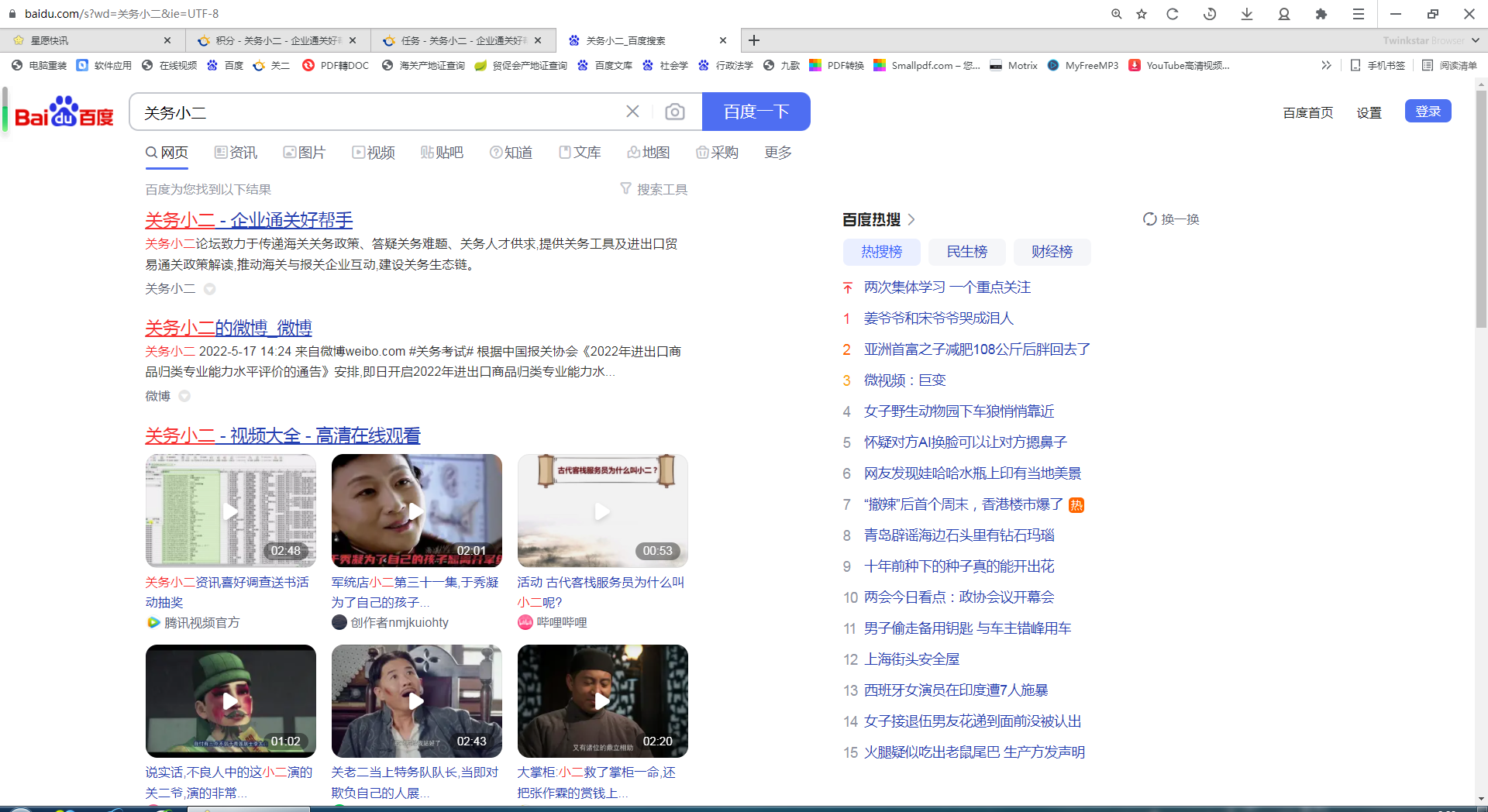This screenshot has height=812, width=1488.
Task: Open dropdown arrow beside 微博 source
Action: coord(184,396)
